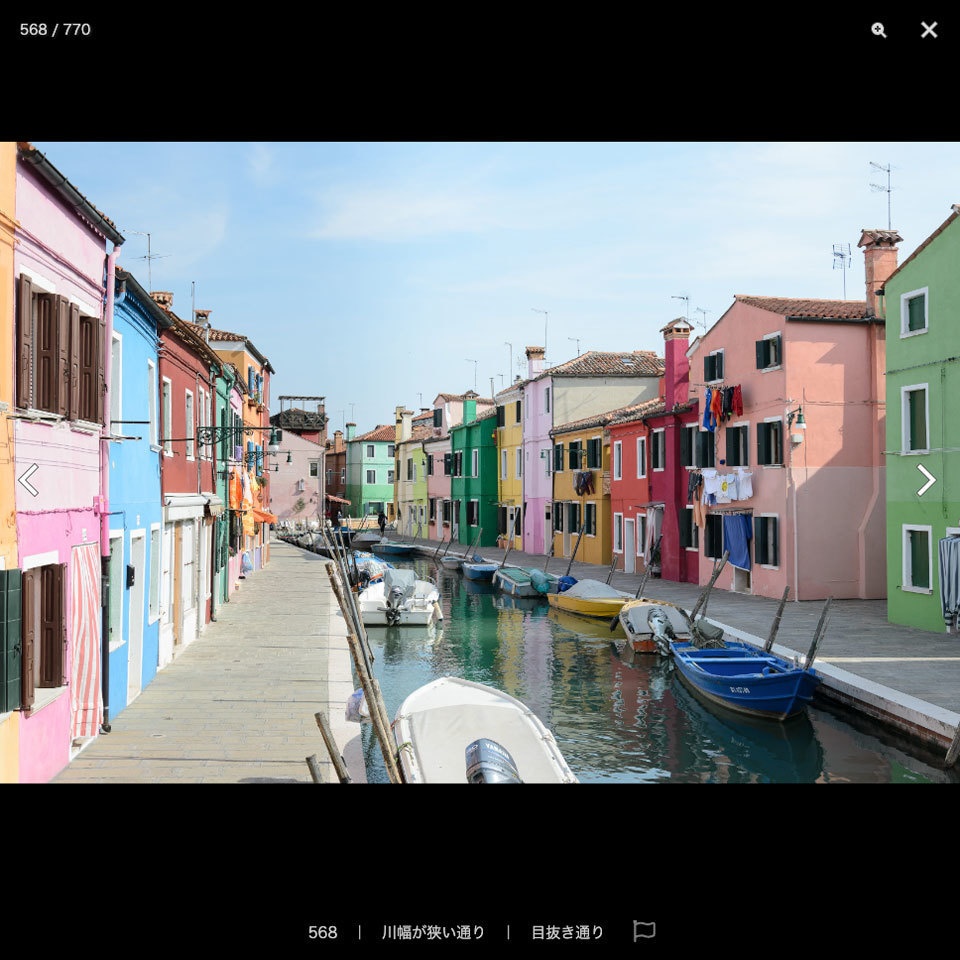Screen dimensions: 960x960
Task: Open the 川幅が狭い通り tag link
Action: [433, 932]
